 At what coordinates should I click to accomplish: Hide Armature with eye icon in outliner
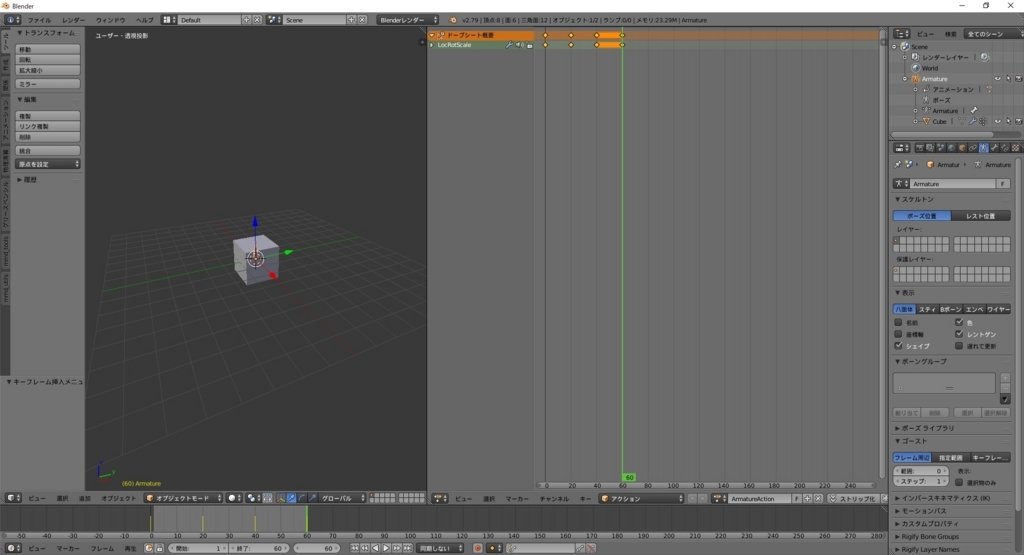[997, 79]
